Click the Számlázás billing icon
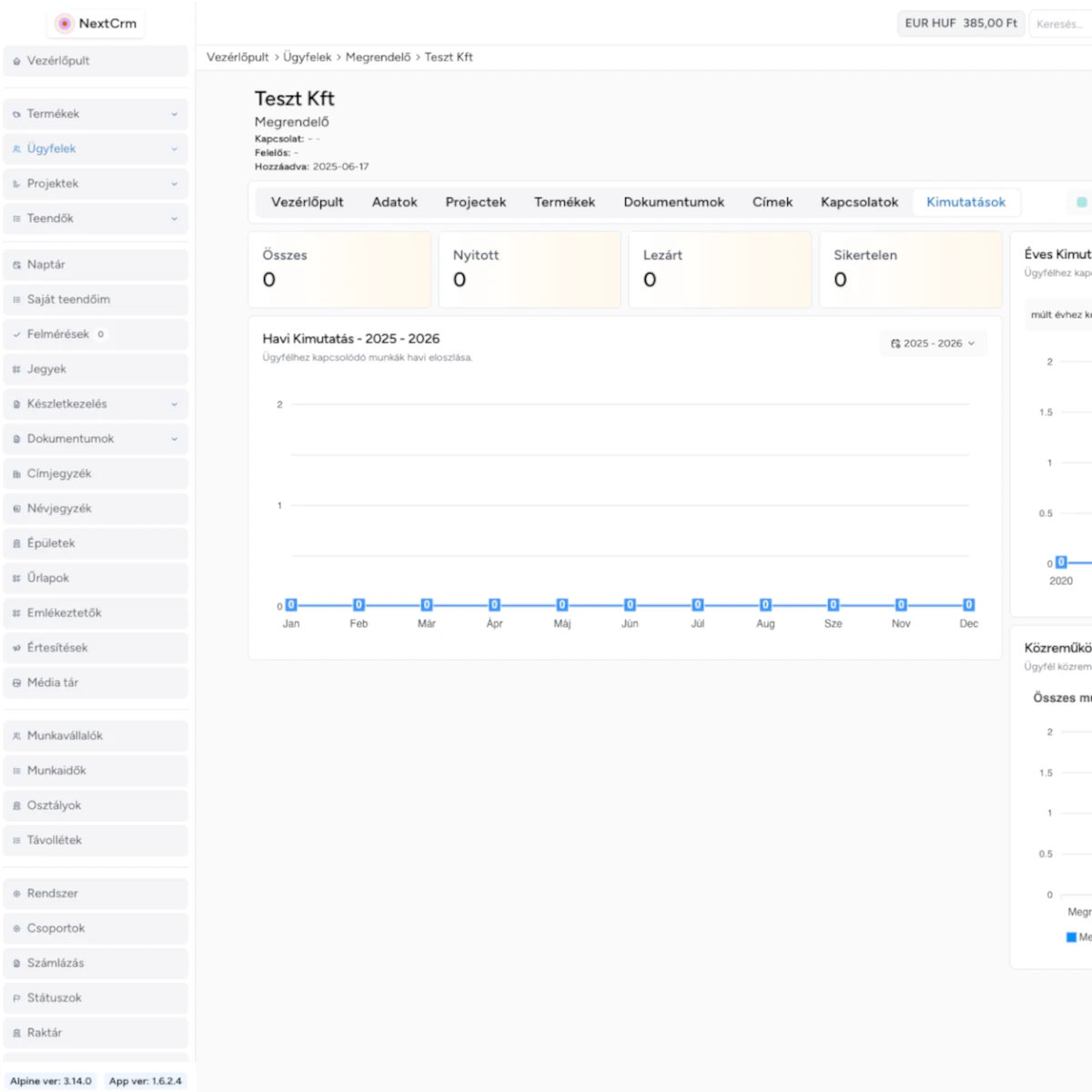The height and width of the screenshot is (1092, 1092). click(15, 963)
